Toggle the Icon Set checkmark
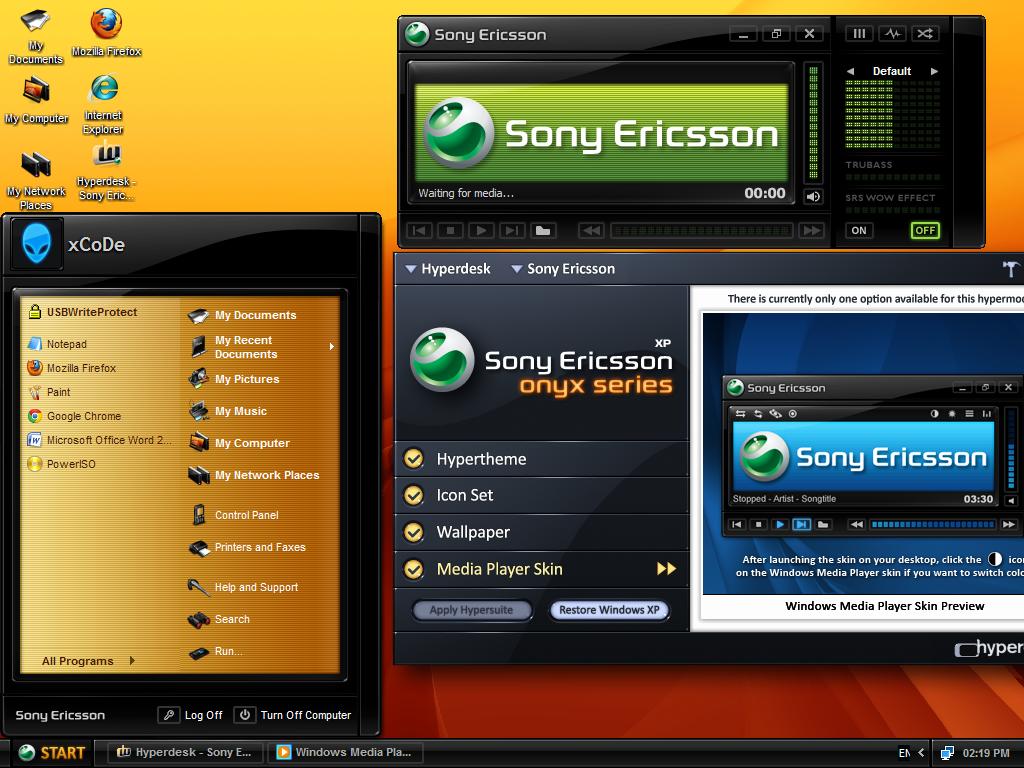This screenshot has height=768, width=1024. click(x=413, y=496)
